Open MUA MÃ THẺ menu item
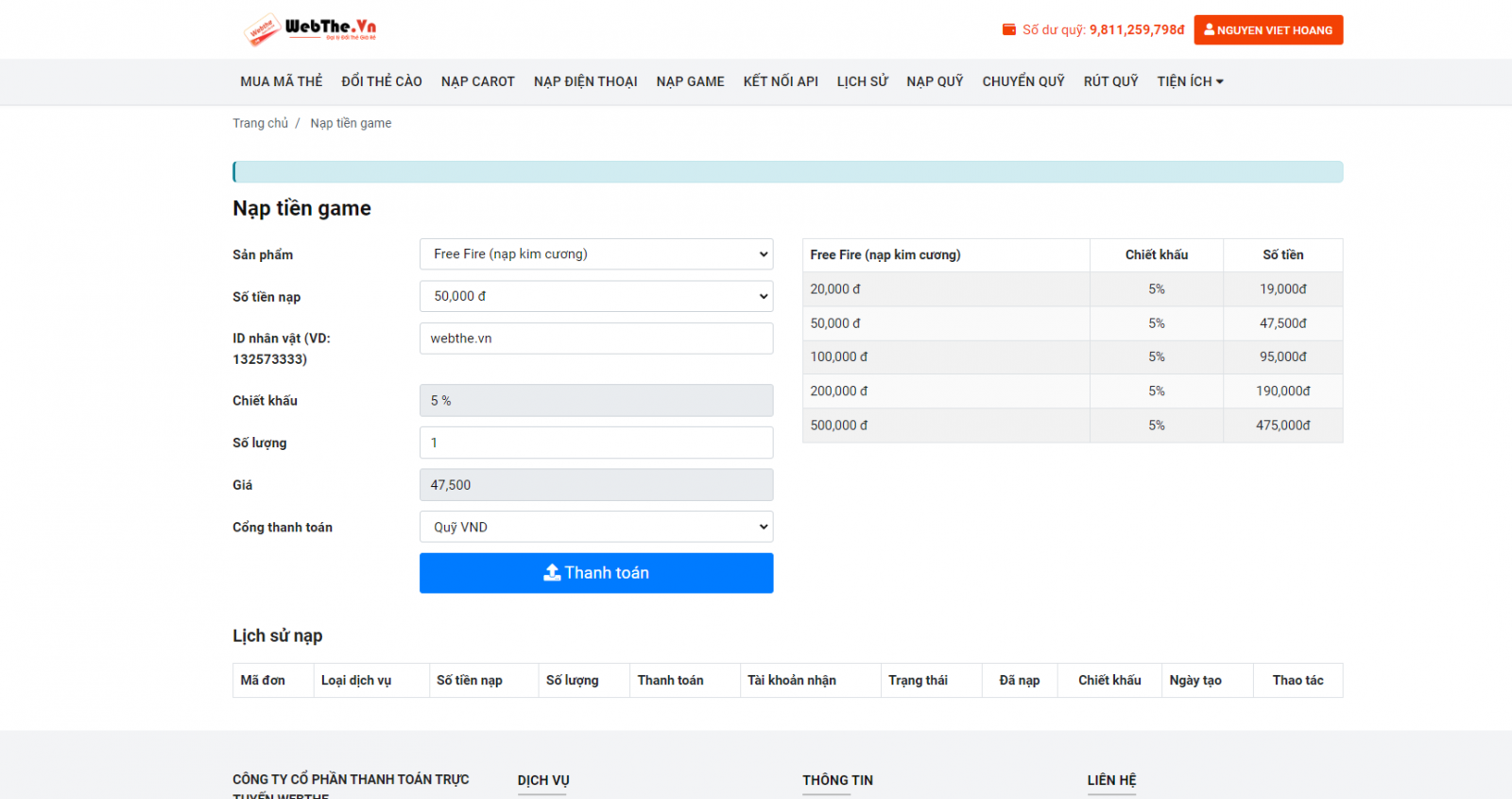1512x799 pixels. click(x=282, y=81)
